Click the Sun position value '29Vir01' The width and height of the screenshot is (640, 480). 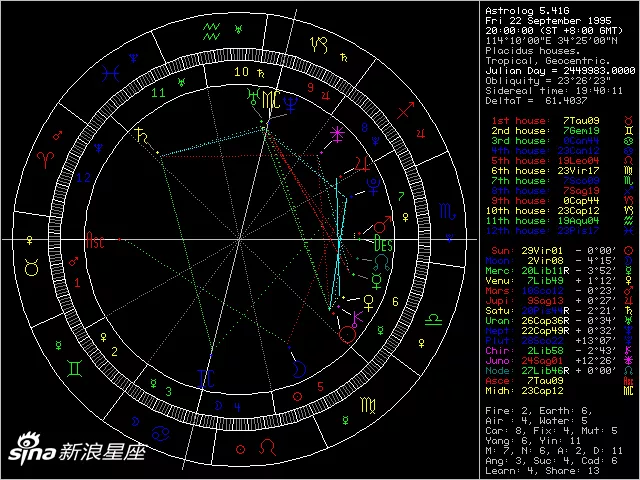tap(542, 251)
